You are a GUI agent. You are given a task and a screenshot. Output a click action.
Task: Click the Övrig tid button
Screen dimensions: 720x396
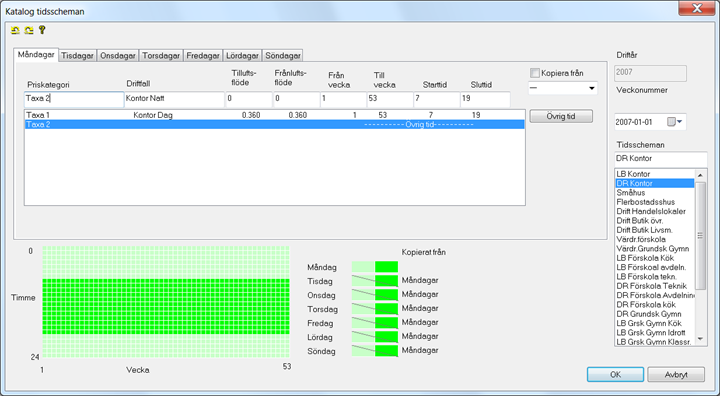(561, 116)
